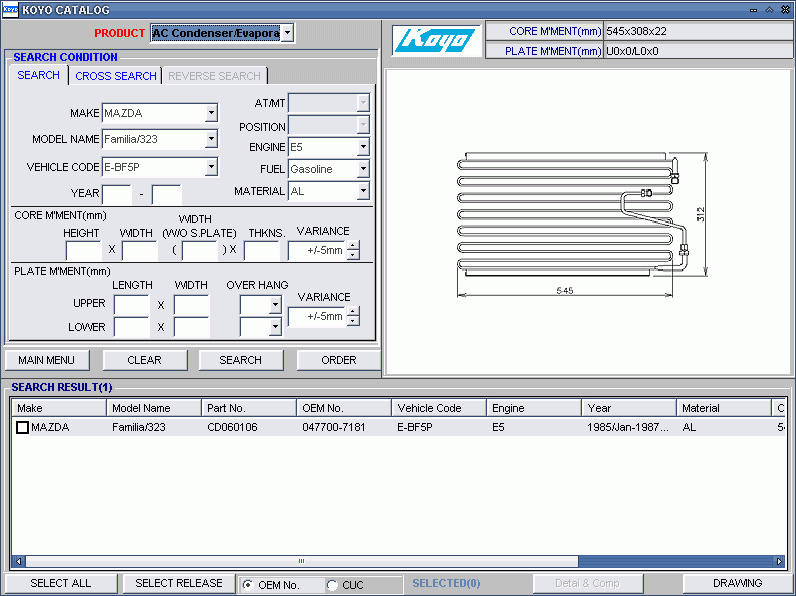Click the WIDTH (W/O S.PLATE) input field
Image resolution: width=796 pixels, height=596 pixels.
point(200,250)
